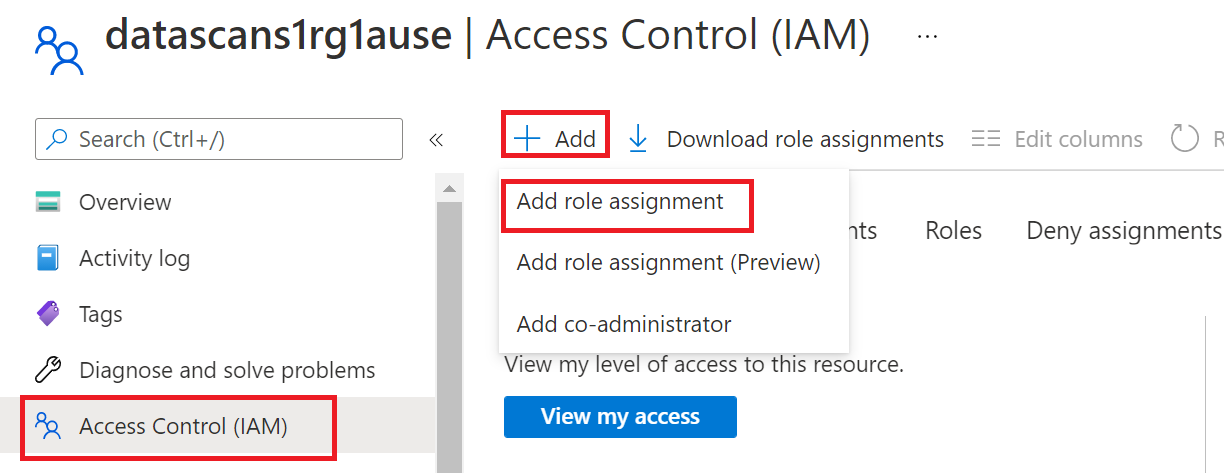Click the Edit columns icon
This screenshot has height=473, width=1224.
[x=986, y=139]
